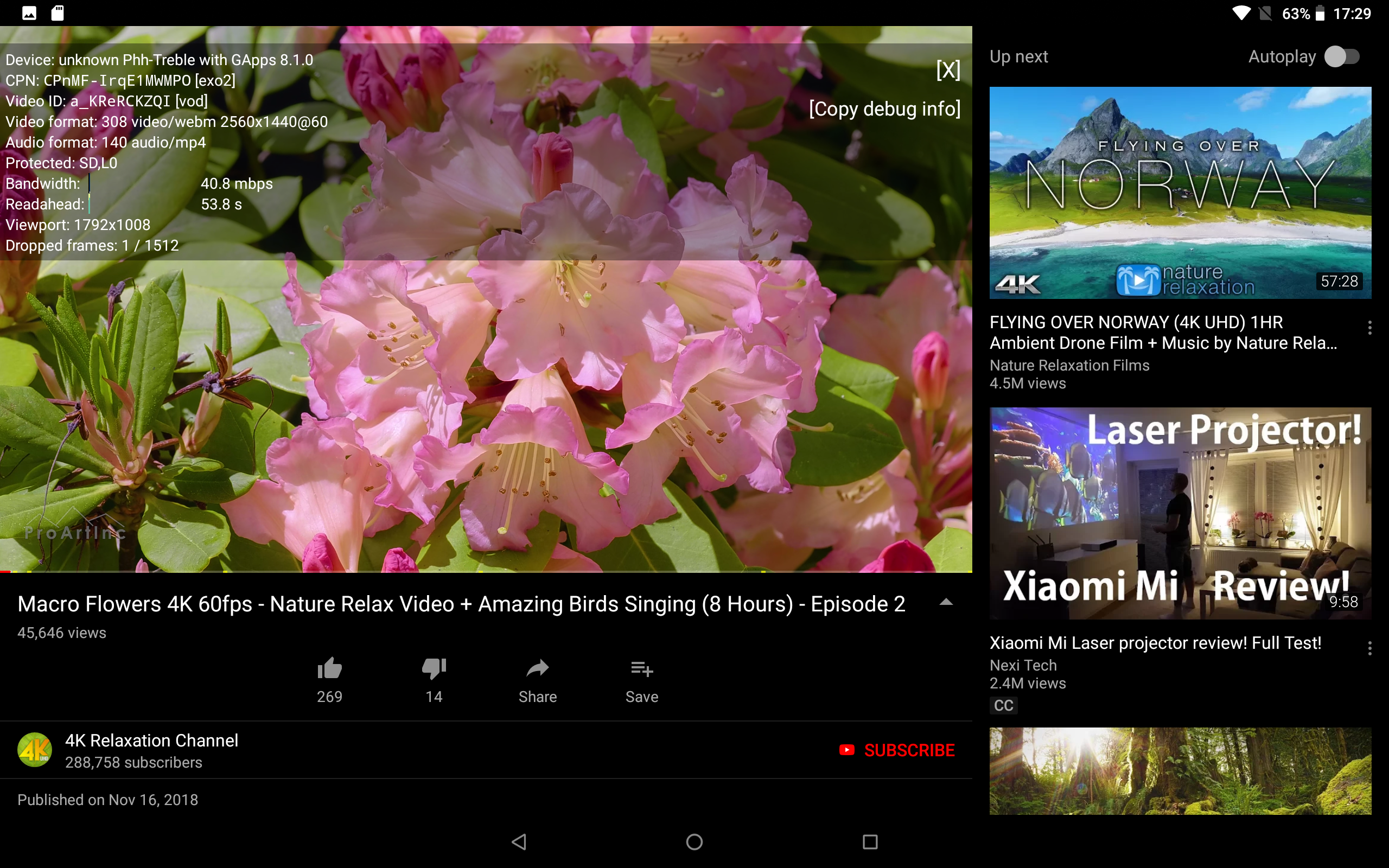1389x868 pixels.
Task: Tap the Android back navigation button
Action: point(519,841)
